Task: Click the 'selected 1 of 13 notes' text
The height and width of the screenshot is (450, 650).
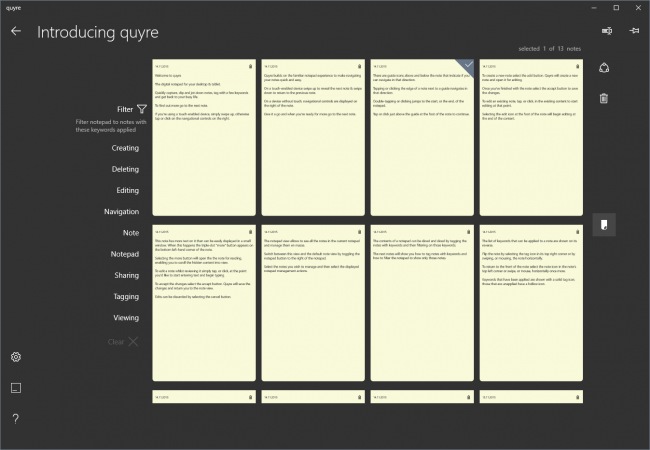Action: pos(549,49)
